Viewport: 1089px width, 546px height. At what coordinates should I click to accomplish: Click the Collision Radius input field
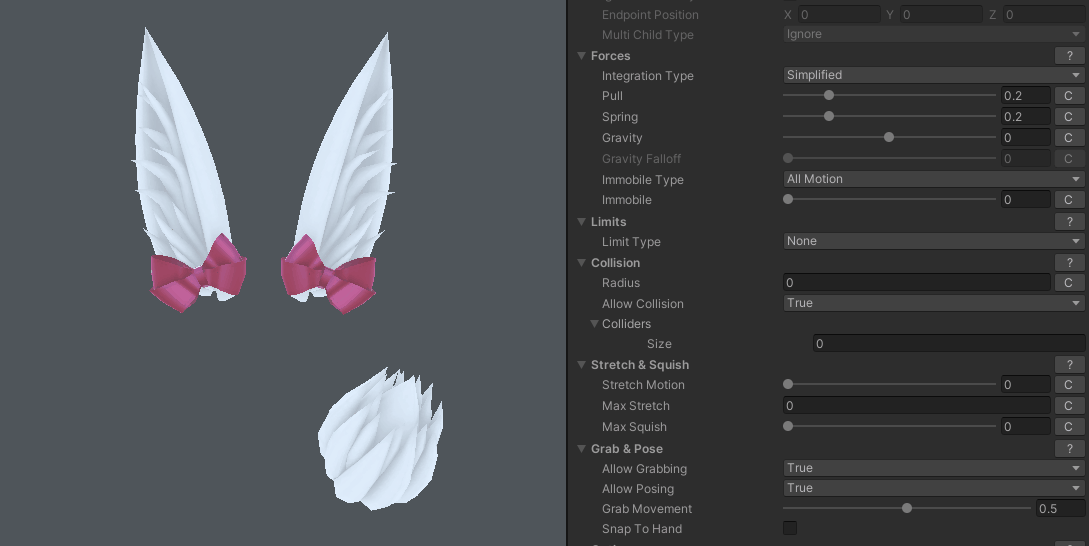click(917, 283)
